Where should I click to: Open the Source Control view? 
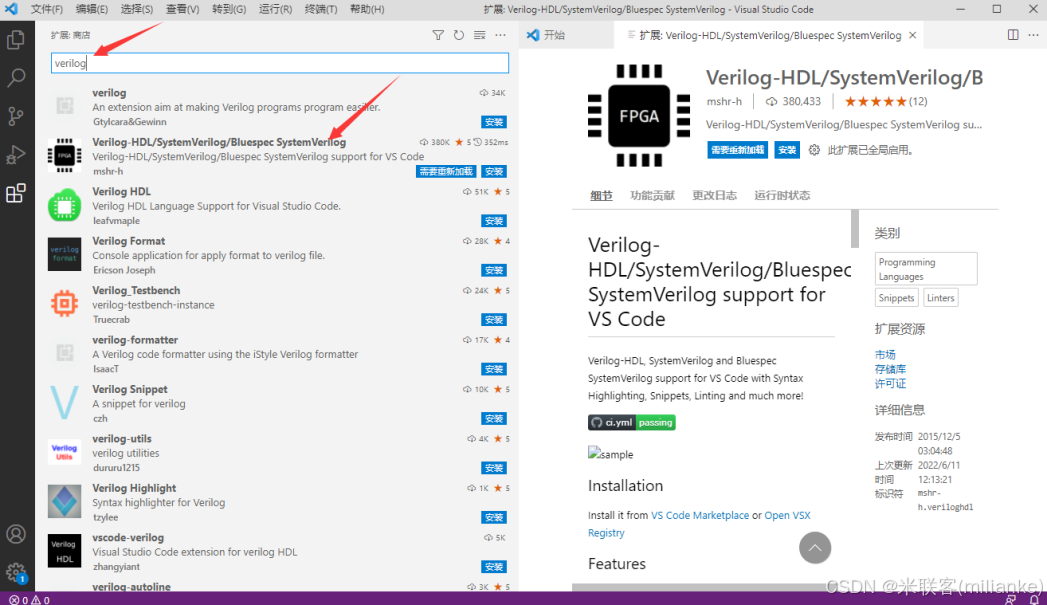pos(15,116)
